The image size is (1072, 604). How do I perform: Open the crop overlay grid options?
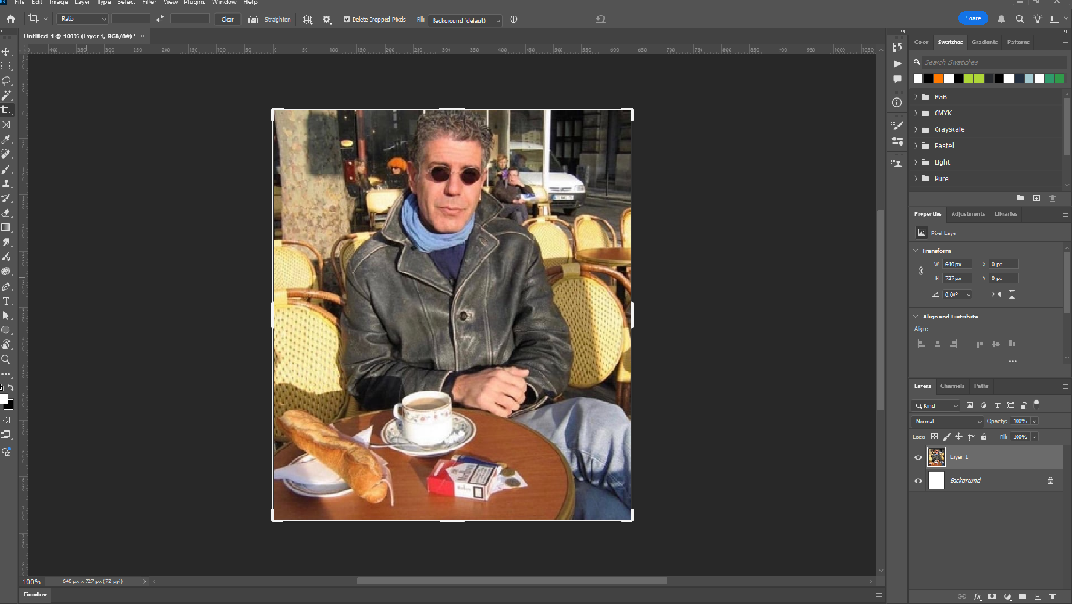click(x=307, y=19)
